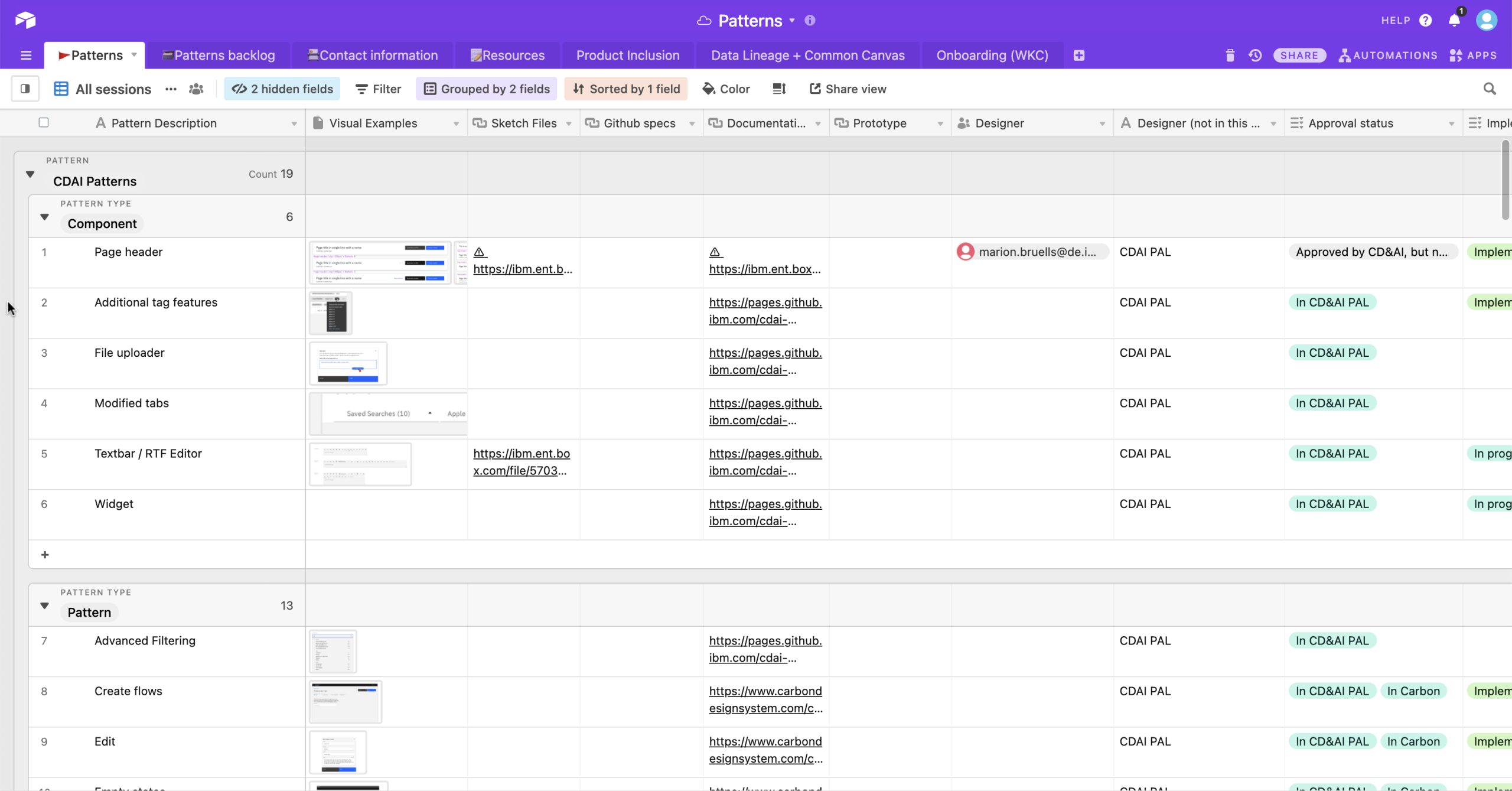The height and width of the screenshot is (791, 1512).
Task: Switch to the Resources tab
Action: click(507, 56)
